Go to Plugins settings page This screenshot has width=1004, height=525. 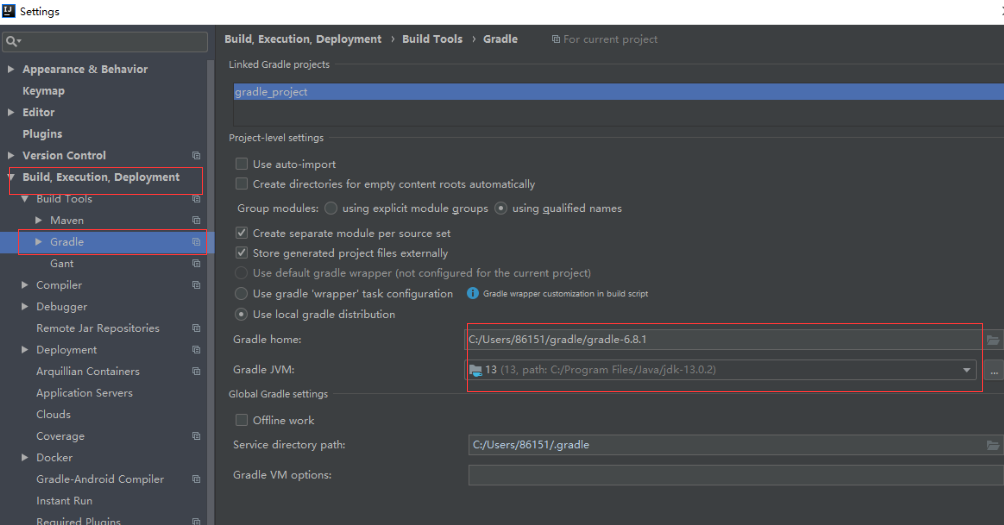(42, 134)
